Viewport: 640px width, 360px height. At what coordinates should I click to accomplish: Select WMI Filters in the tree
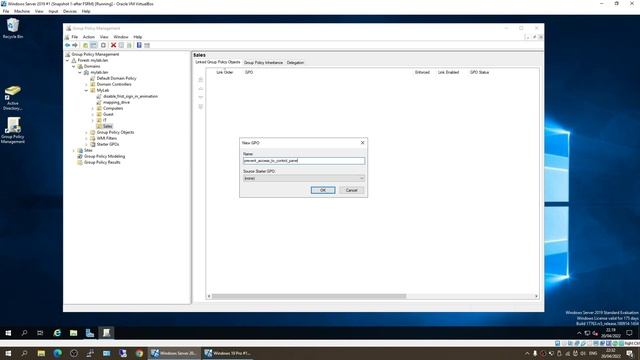[107, 138]
